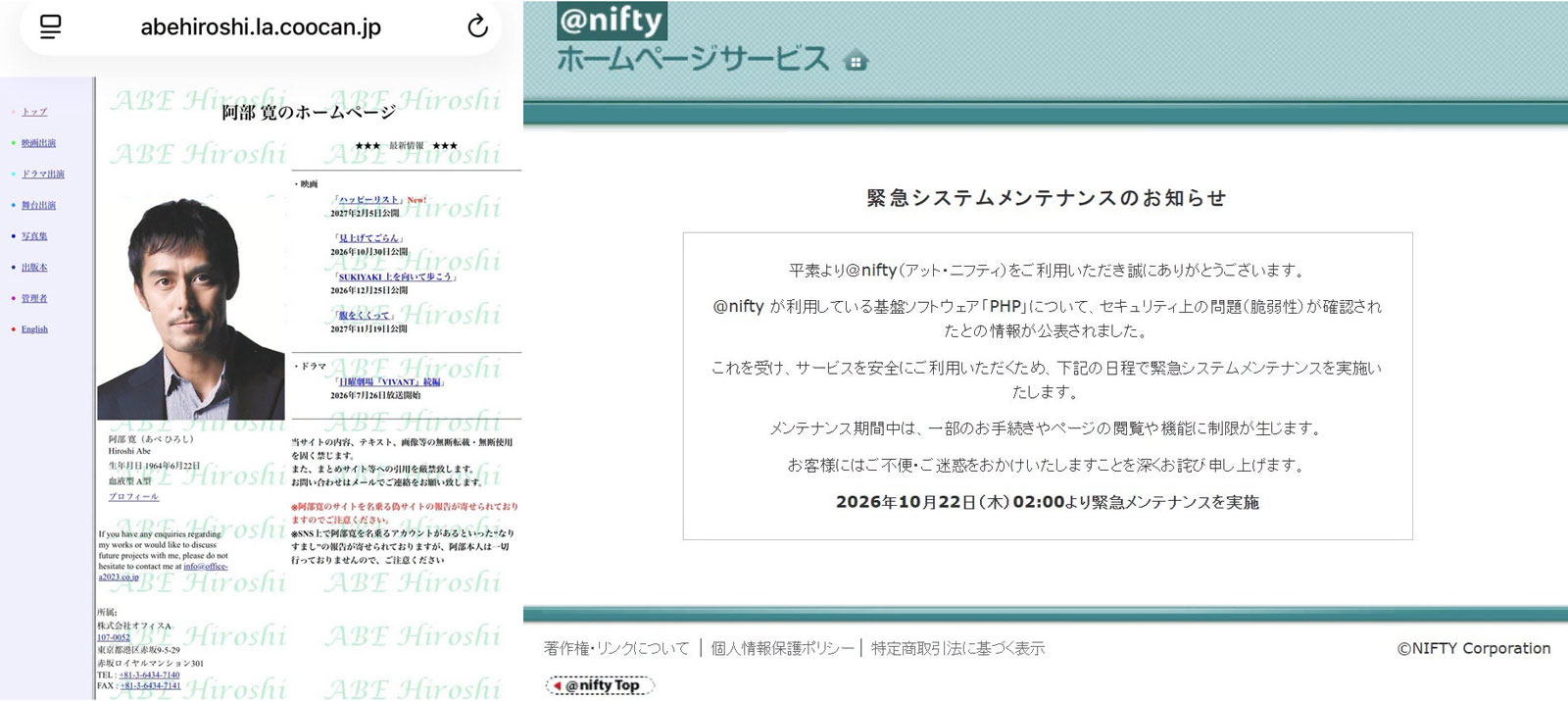Click the ©NIFTY Corporation copyright text
Viewport: 1568px width, 701px height.
1474,648
